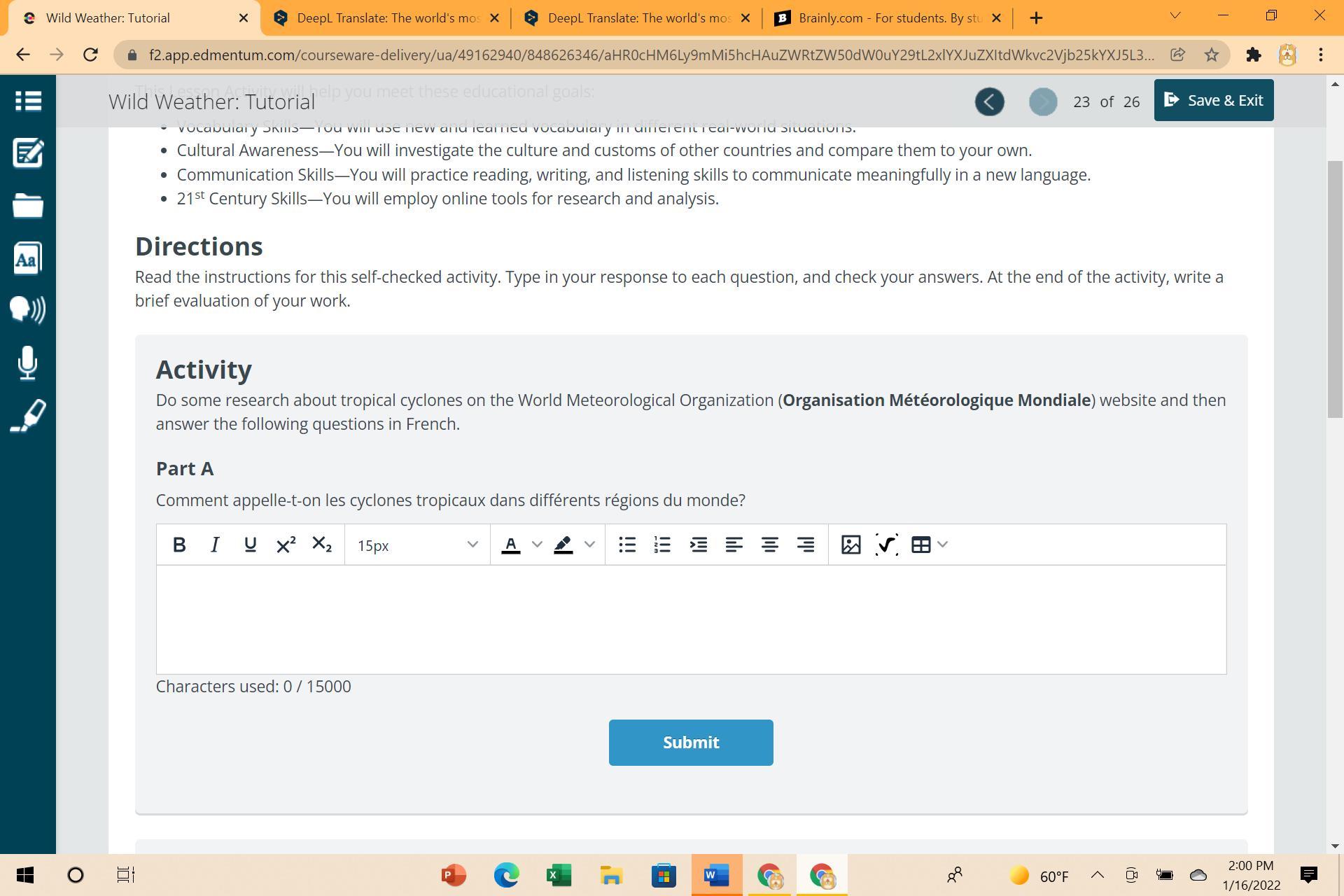This screenshot has height=896, width=1344.
Task: Open the sidebar dictionary tool
Action: pyautogui.click(x=28, y=258)
